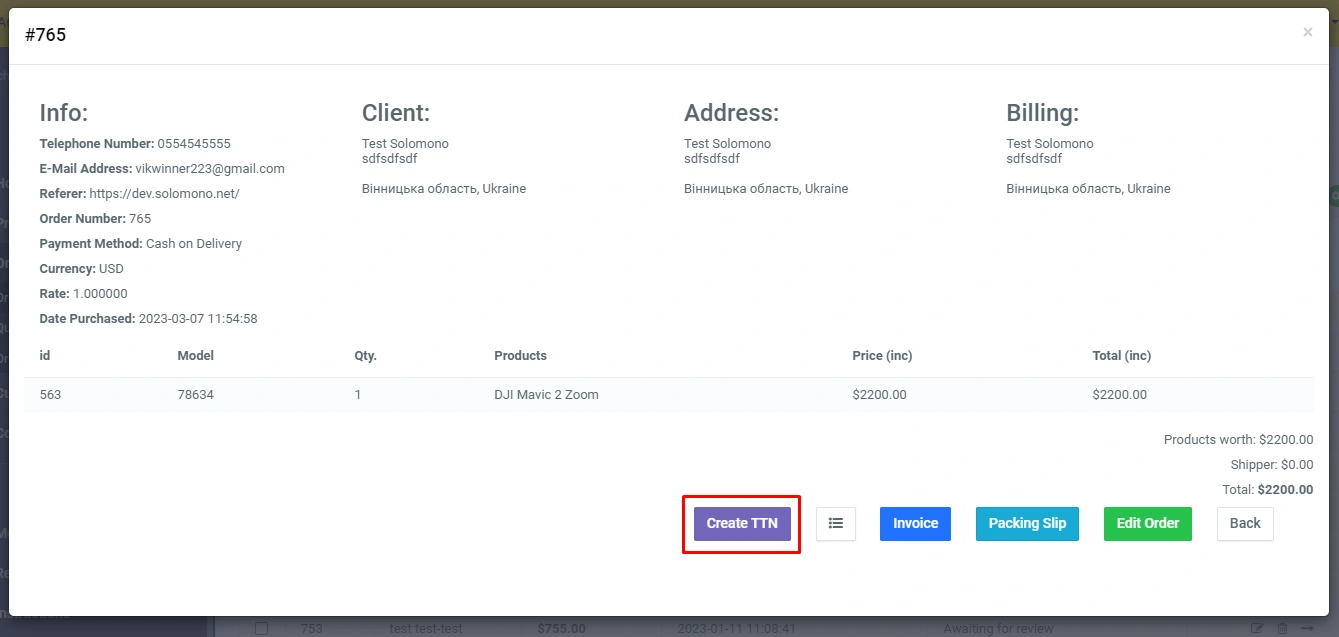
Task: Click the bold Total $2200.00 amount
Action: 1285,490
